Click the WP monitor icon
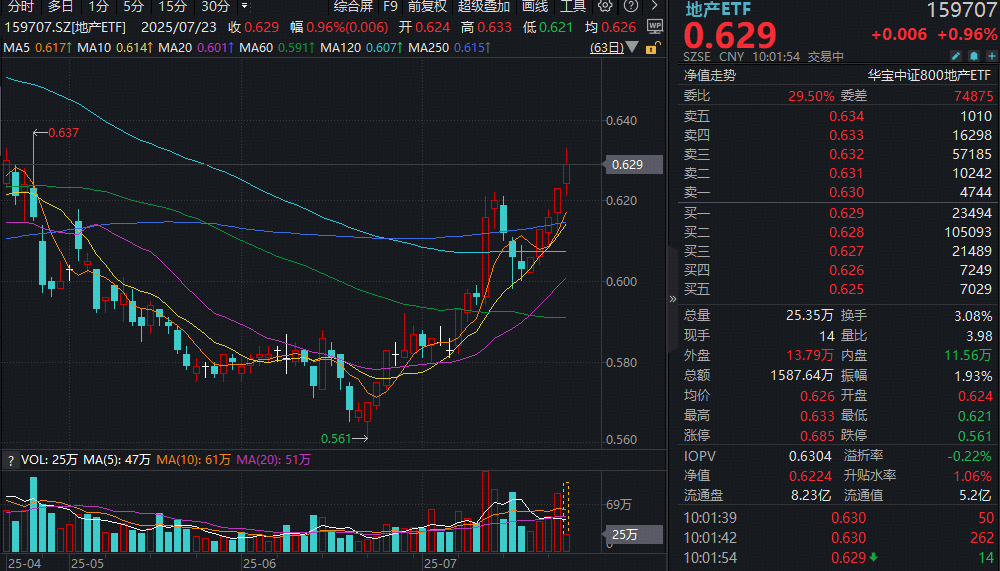The width and height of the screenshot is (1000, 571). tap(655, 27)
